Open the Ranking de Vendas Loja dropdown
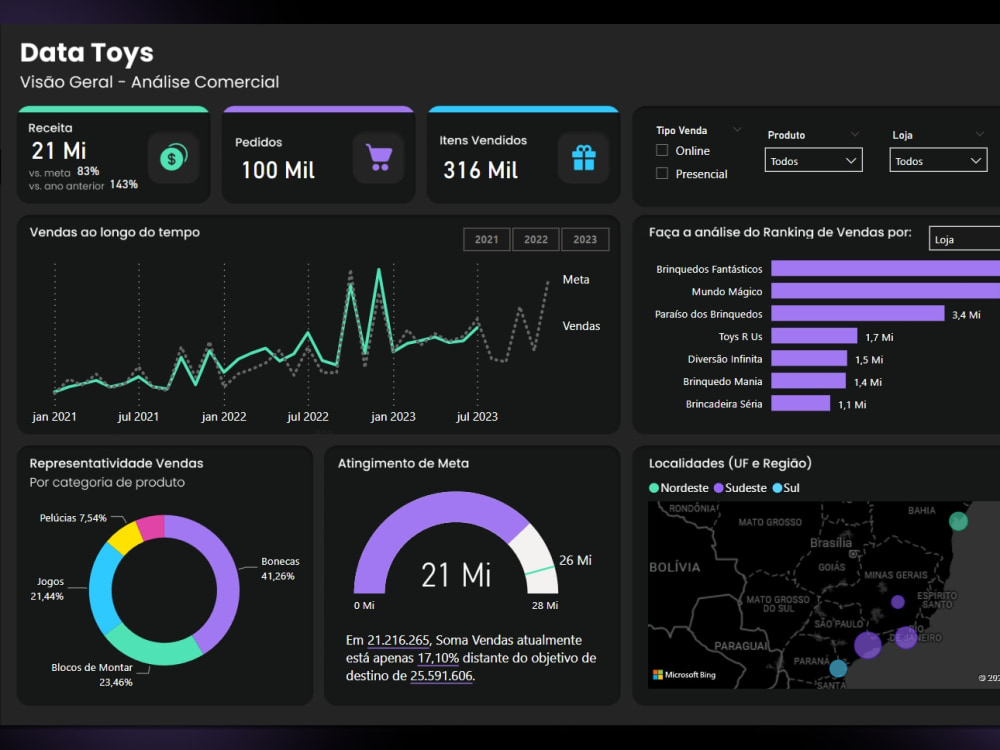Screen dimensions: 1000x750 (x=964, y=239)
